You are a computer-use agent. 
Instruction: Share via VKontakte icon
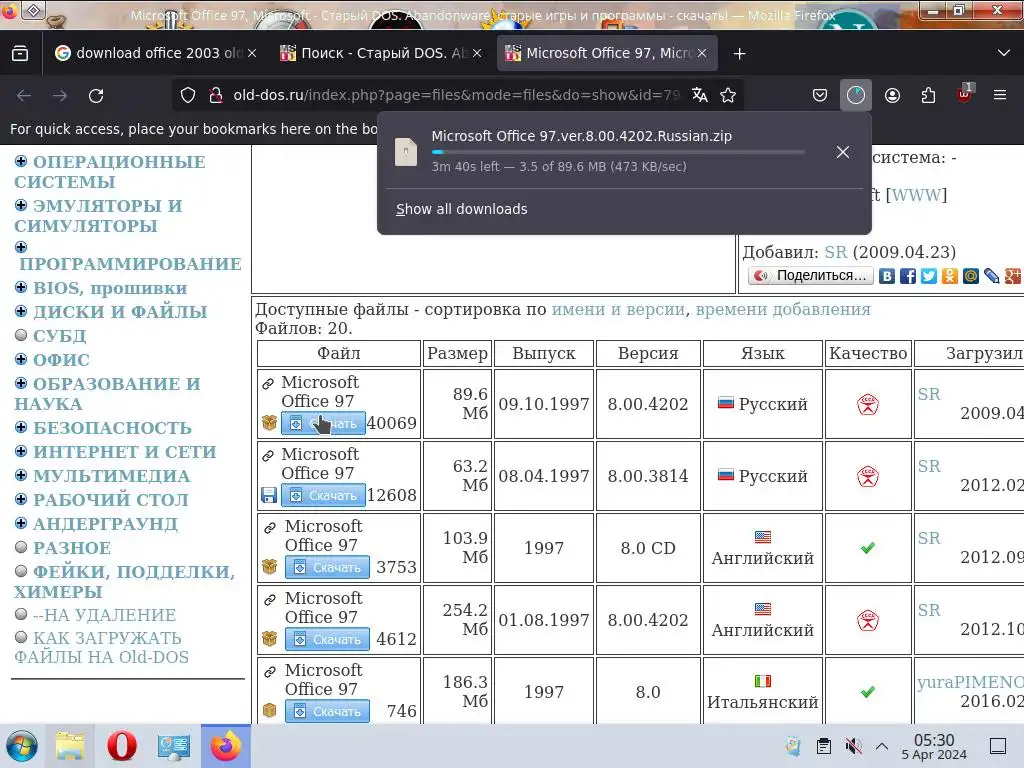click(887, 276)
